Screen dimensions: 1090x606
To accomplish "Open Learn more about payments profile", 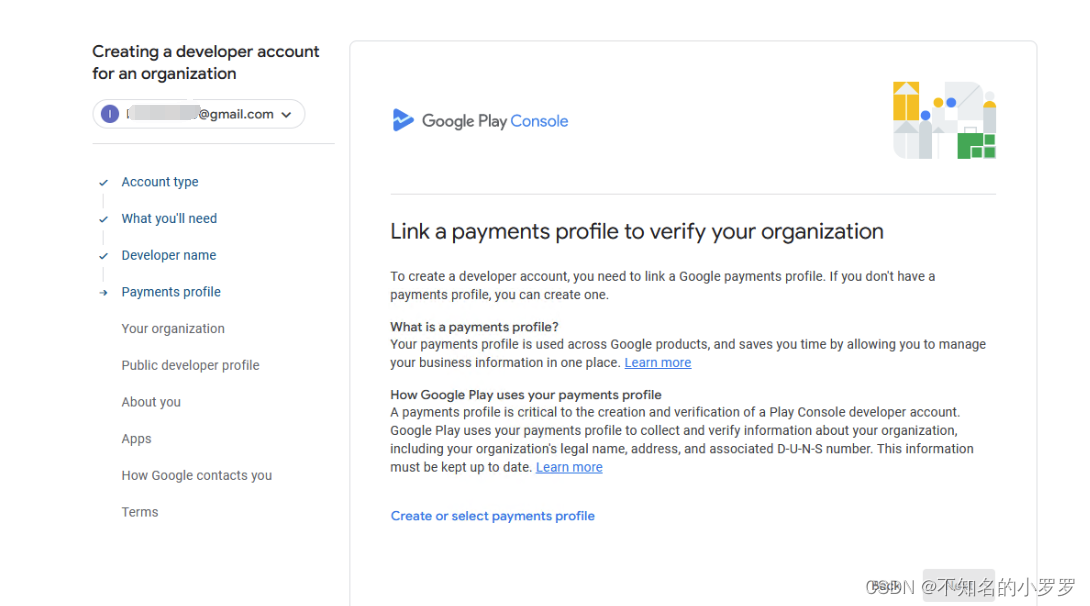I will pos(658,363).
